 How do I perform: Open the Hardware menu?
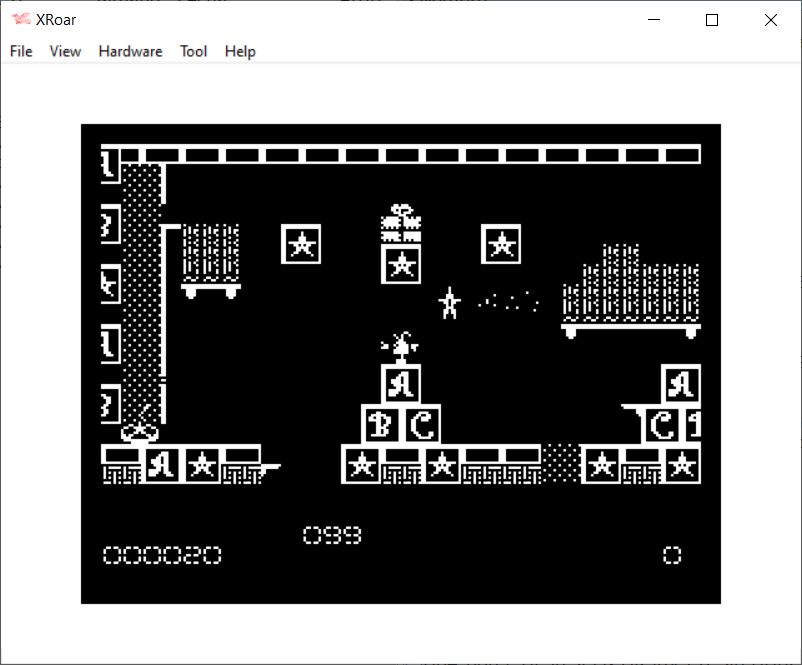pos(130,51)
